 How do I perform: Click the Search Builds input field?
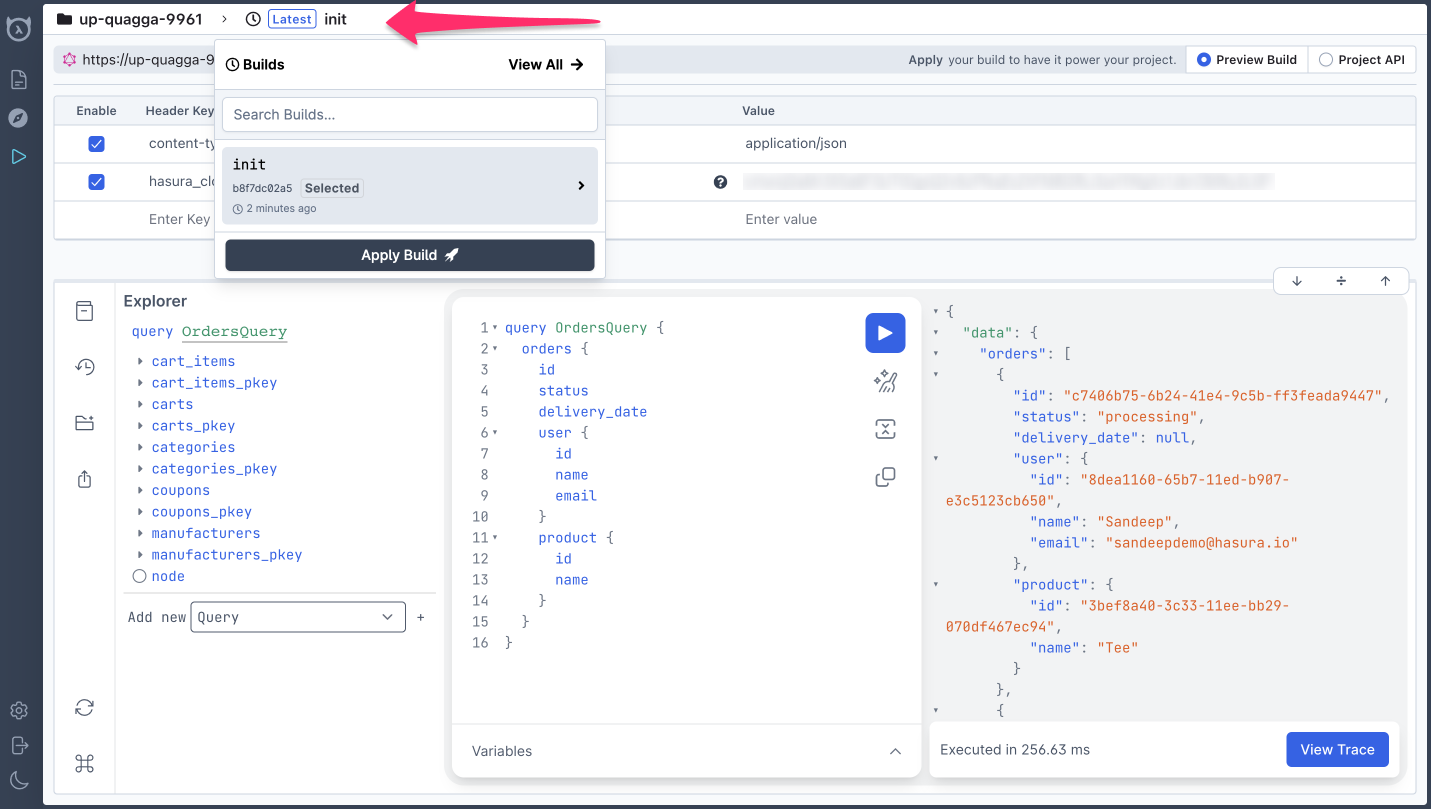click(x=409, y=115)
